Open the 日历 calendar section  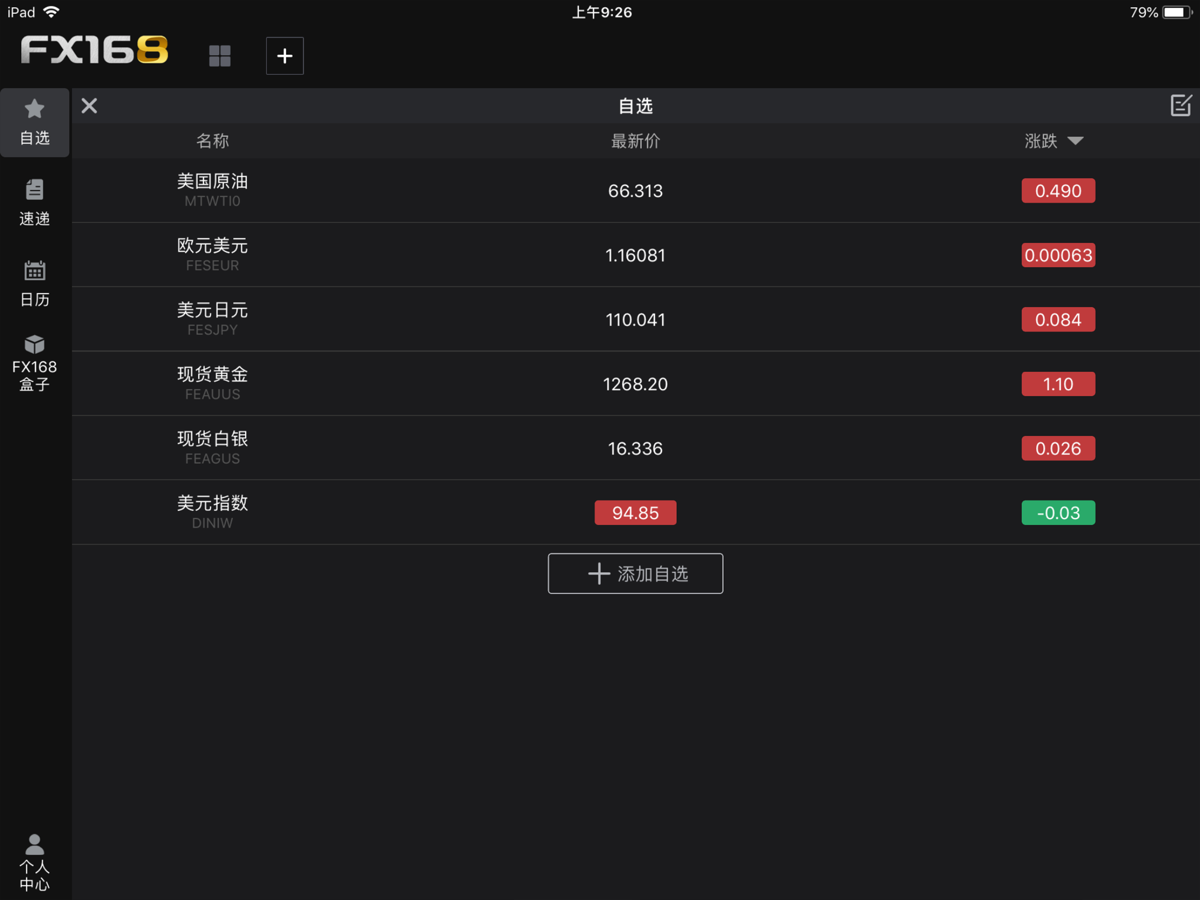click(35, 283)
